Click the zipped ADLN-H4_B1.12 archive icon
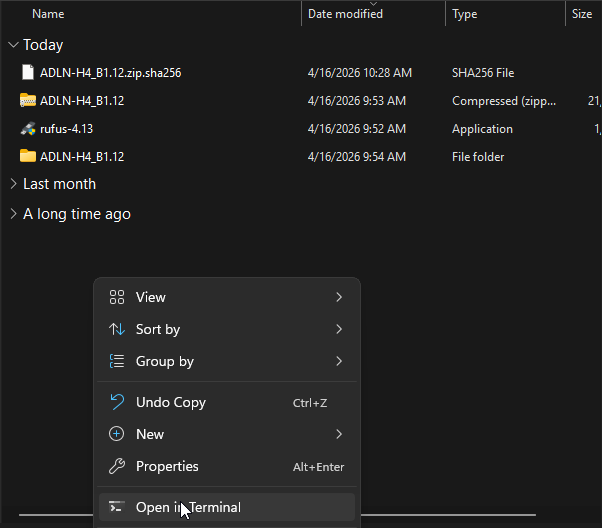Screen dimensions: 602x528 (x=28, y=101)
